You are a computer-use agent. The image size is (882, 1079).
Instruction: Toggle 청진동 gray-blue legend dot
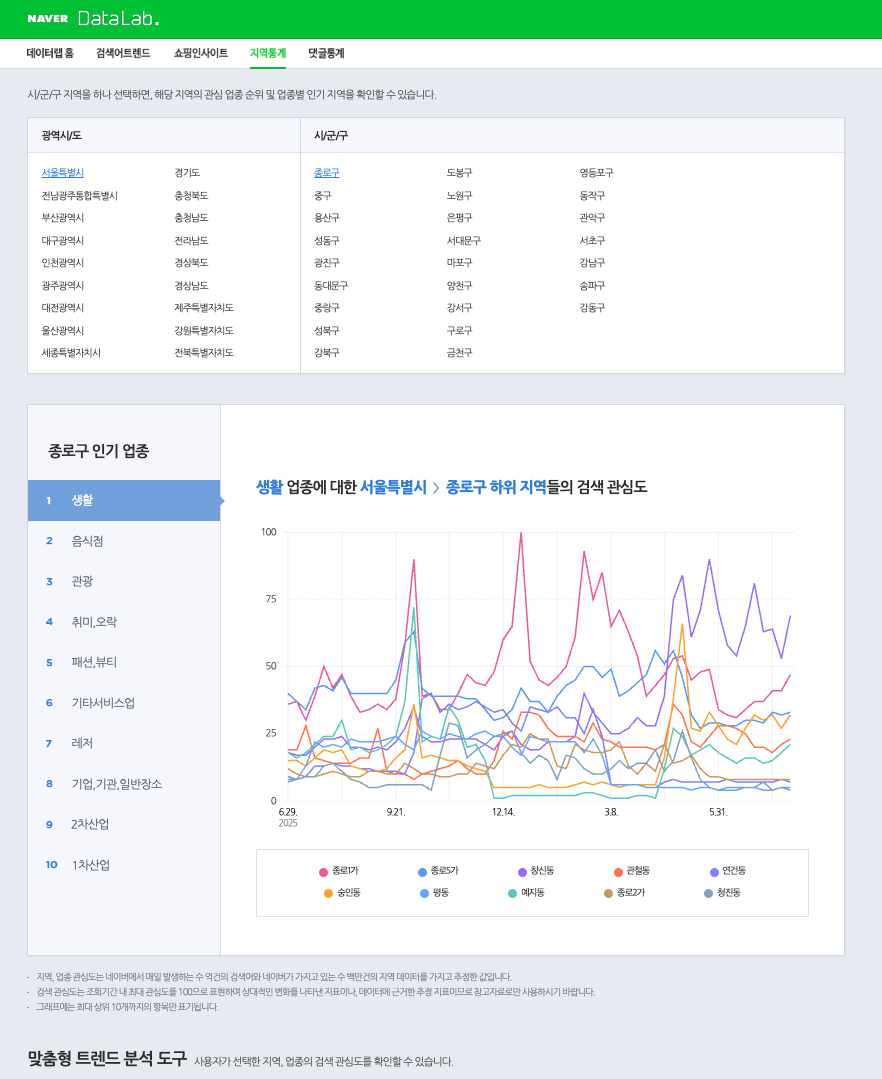[709, 893]
